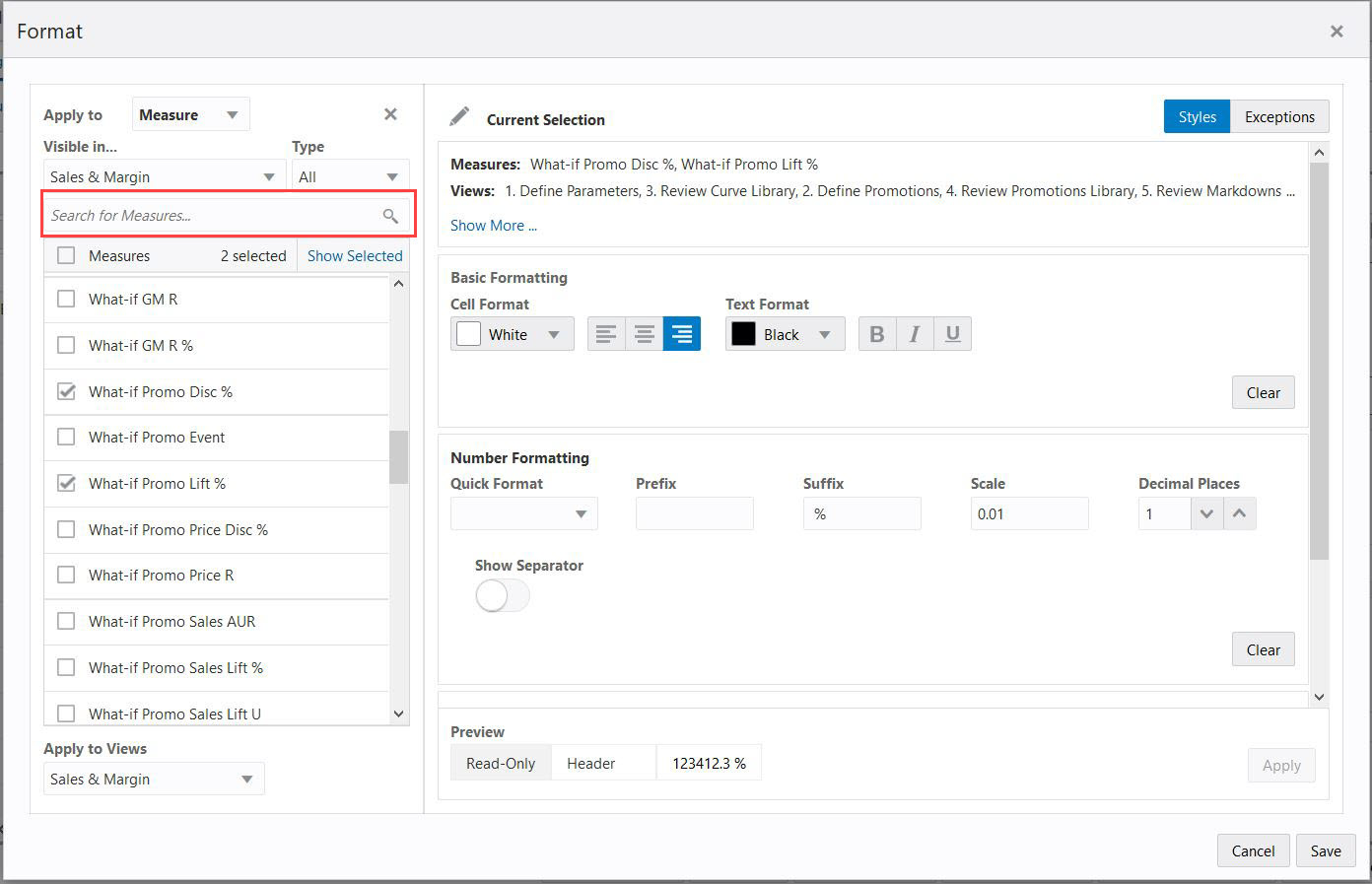
Task: Check the What-if GM R % measure
Action: [66, 345]
